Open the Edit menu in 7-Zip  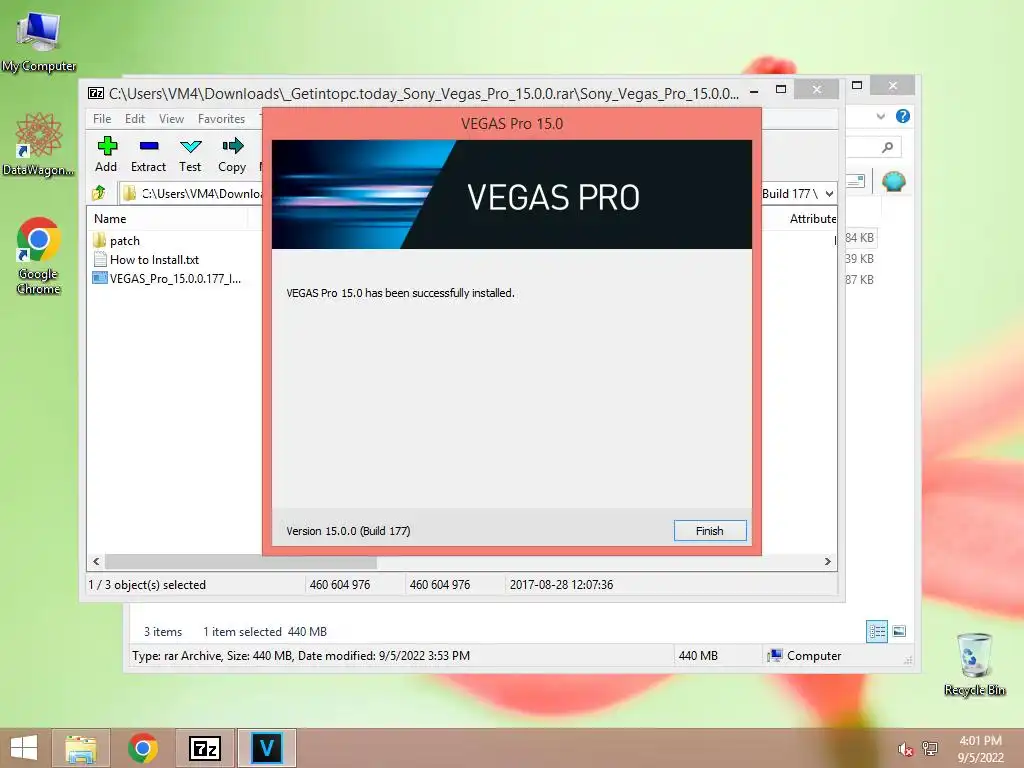click(135, 119)
